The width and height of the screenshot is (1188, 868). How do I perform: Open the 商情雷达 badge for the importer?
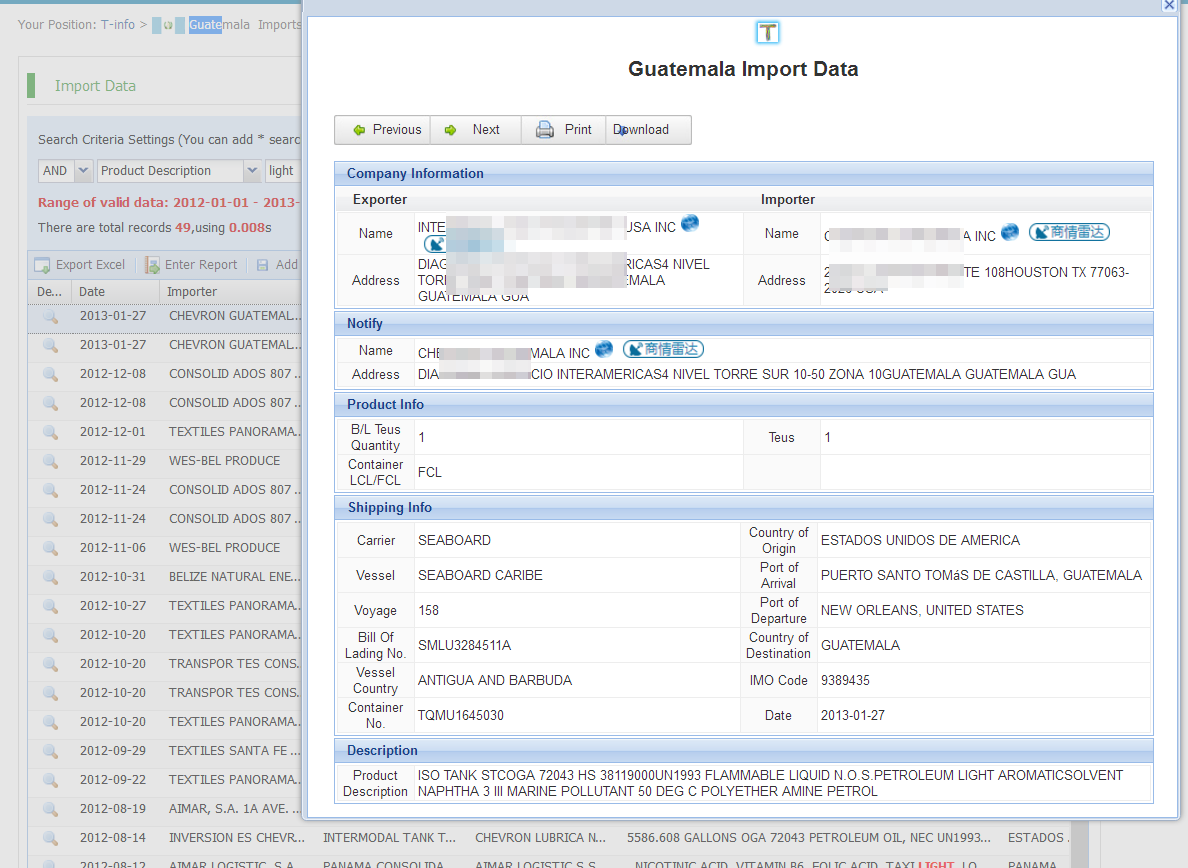pyautogui.click(x=1069, y=232)
